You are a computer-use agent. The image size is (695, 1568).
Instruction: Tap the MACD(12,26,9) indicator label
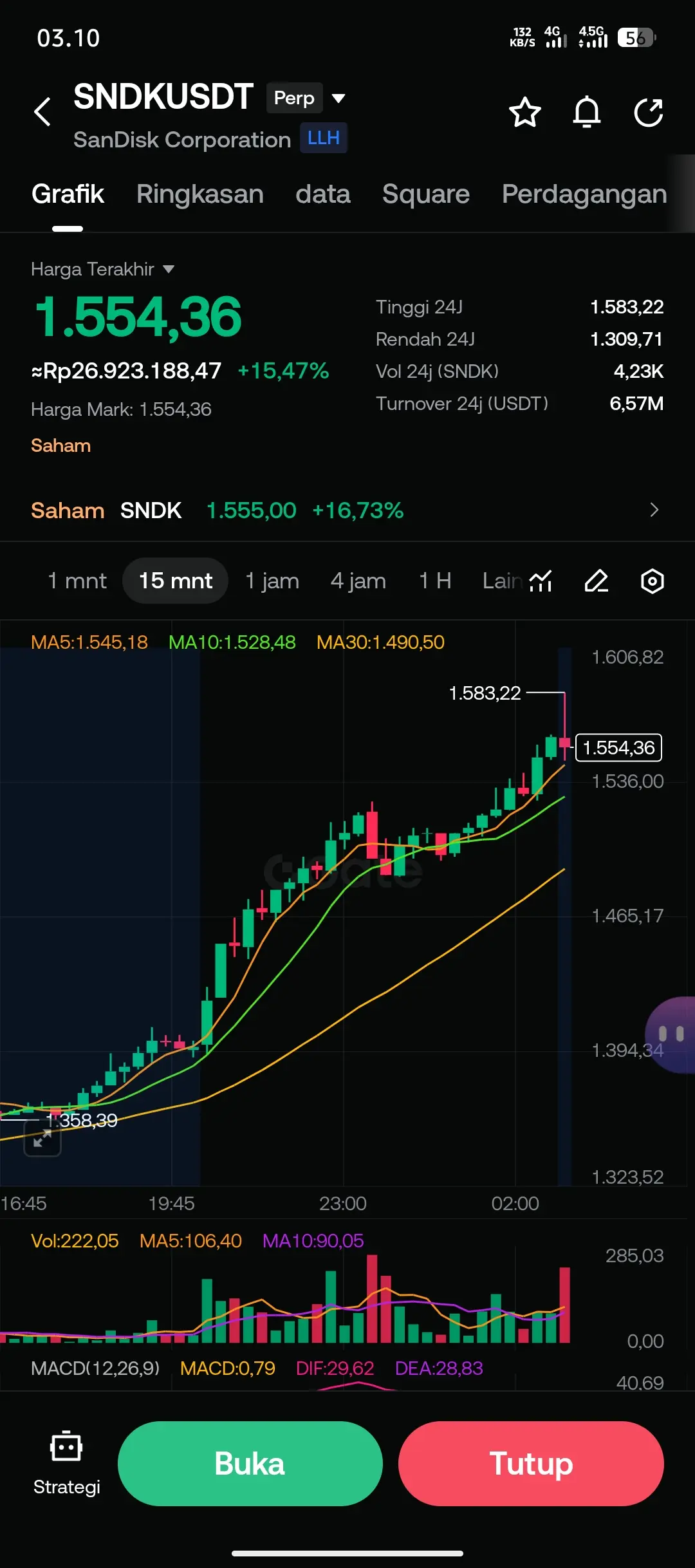click(95, 1368)
